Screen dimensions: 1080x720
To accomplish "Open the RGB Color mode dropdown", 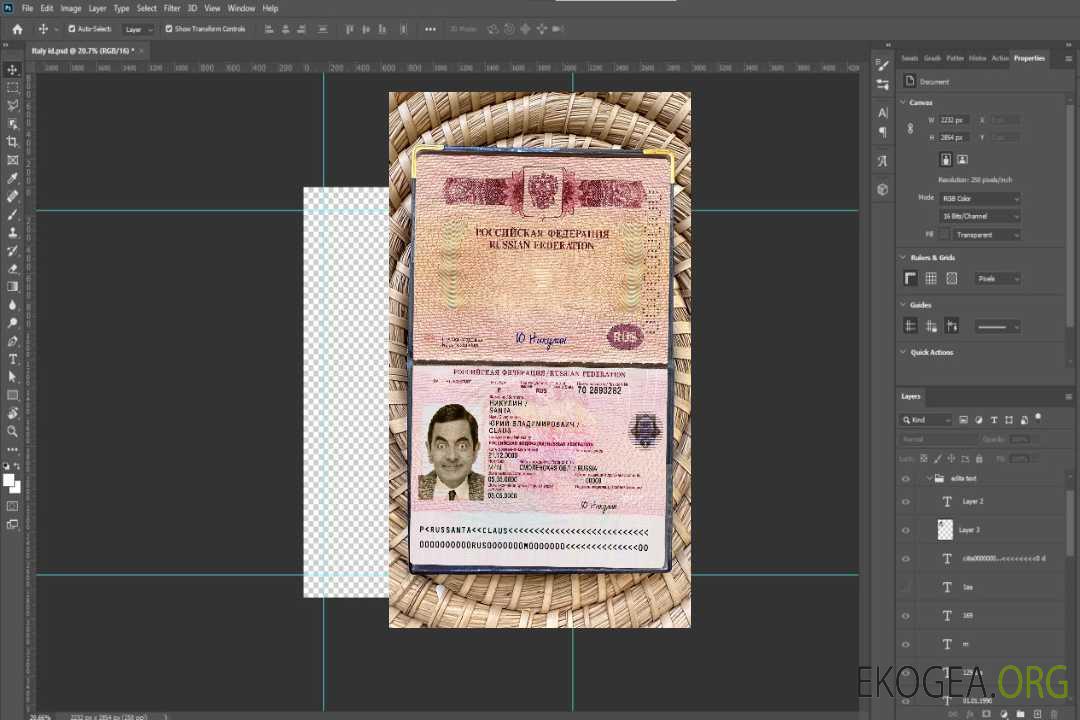I will [x=980, y=198].
